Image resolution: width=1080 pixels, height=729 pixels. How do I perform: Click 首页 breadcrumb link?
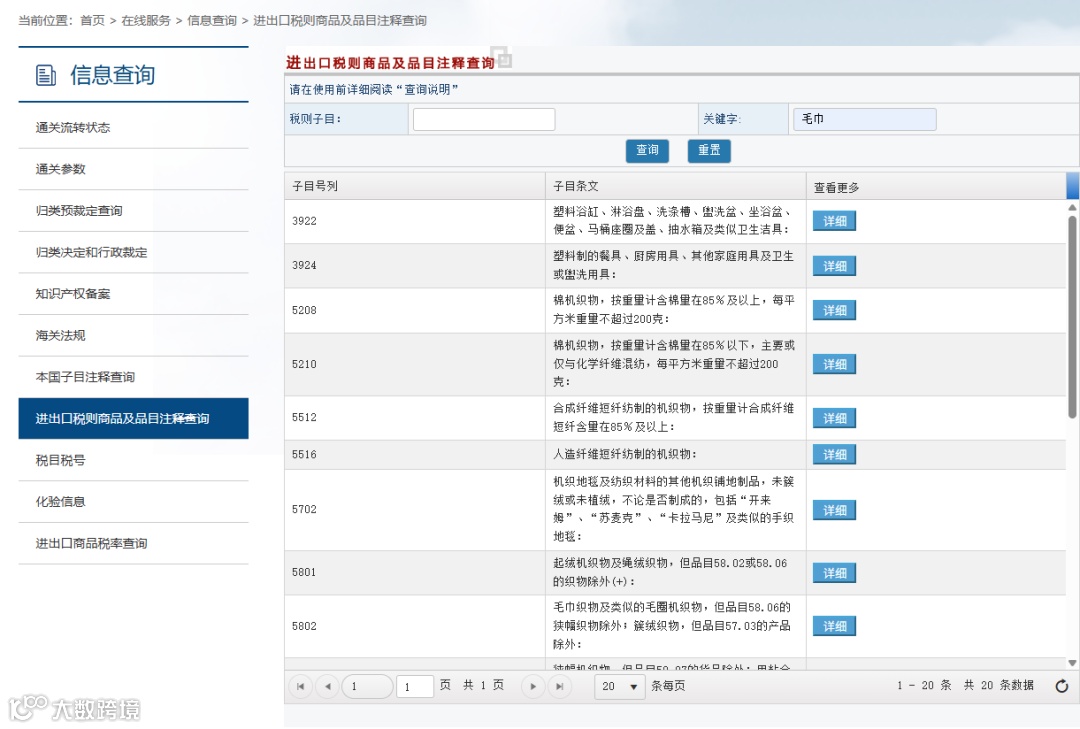click(92, 21)
